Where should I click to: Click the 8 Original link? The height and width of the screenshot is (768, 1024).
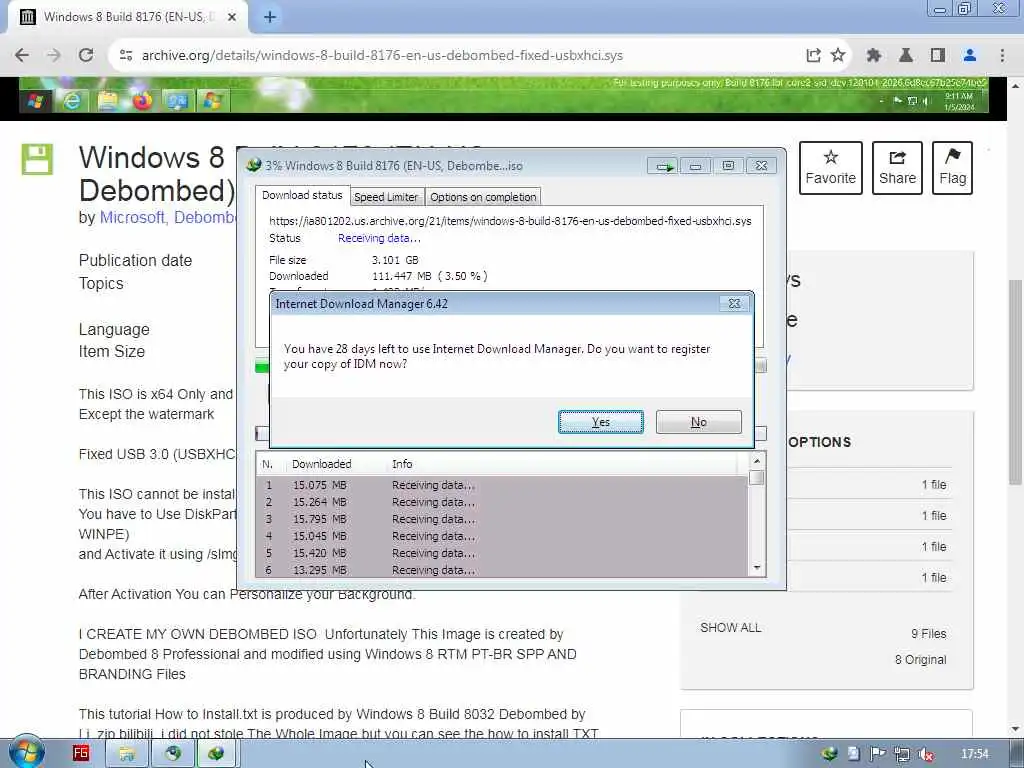tap(920, 660)
